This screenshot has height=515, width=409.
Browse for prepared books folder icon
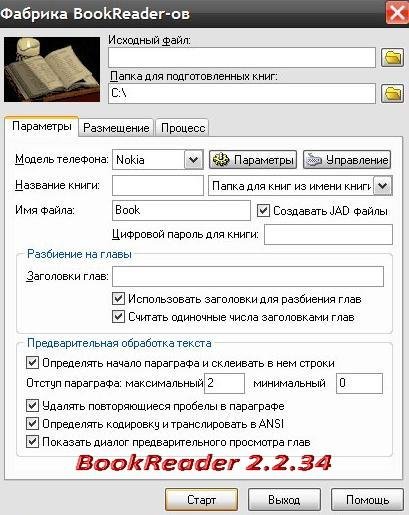(x=392, y=93)
